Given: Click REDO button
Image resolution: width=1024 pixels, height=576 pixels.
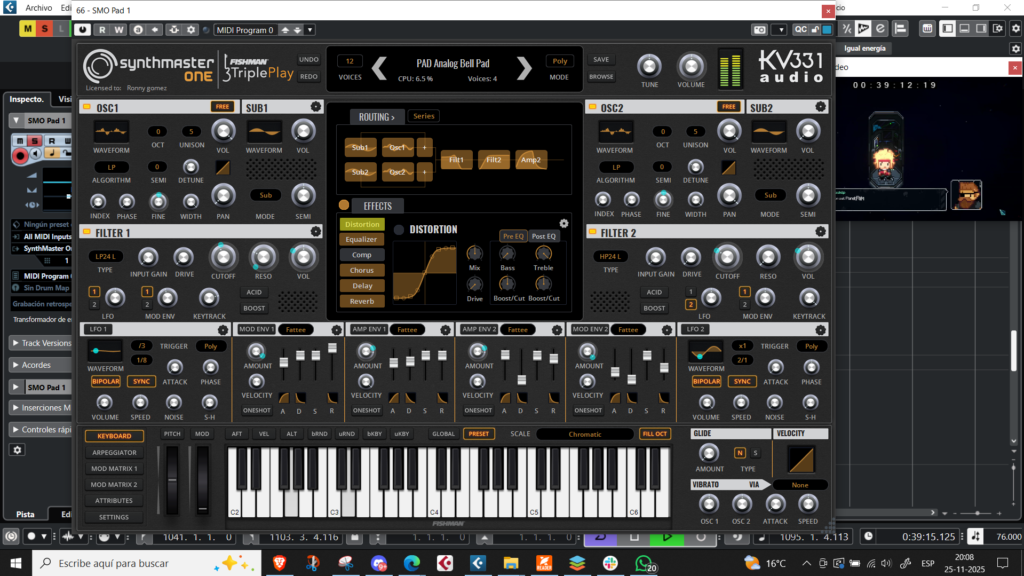Looking at the screenshot, I should pos(309,77).
